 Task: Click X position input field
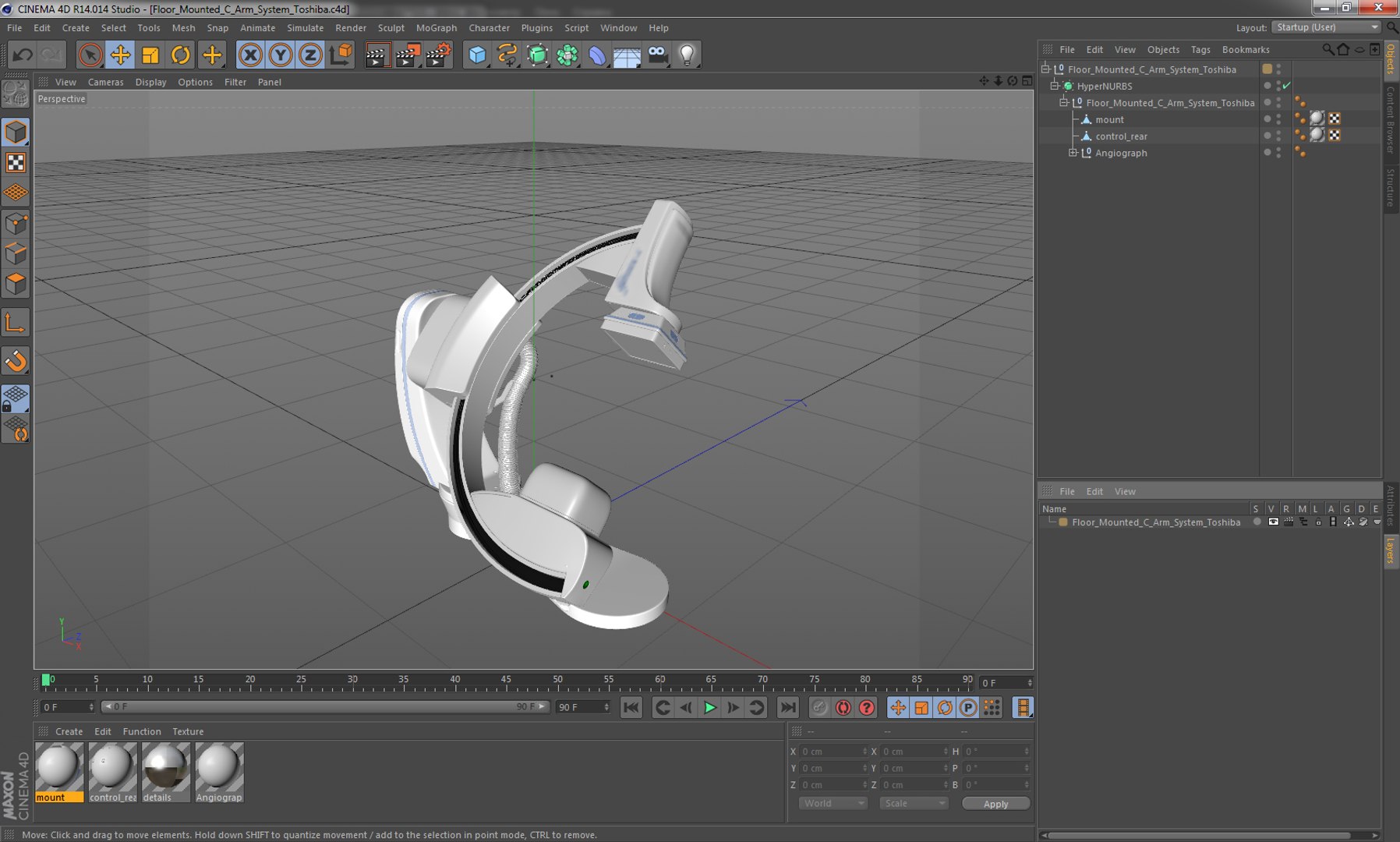833,752
